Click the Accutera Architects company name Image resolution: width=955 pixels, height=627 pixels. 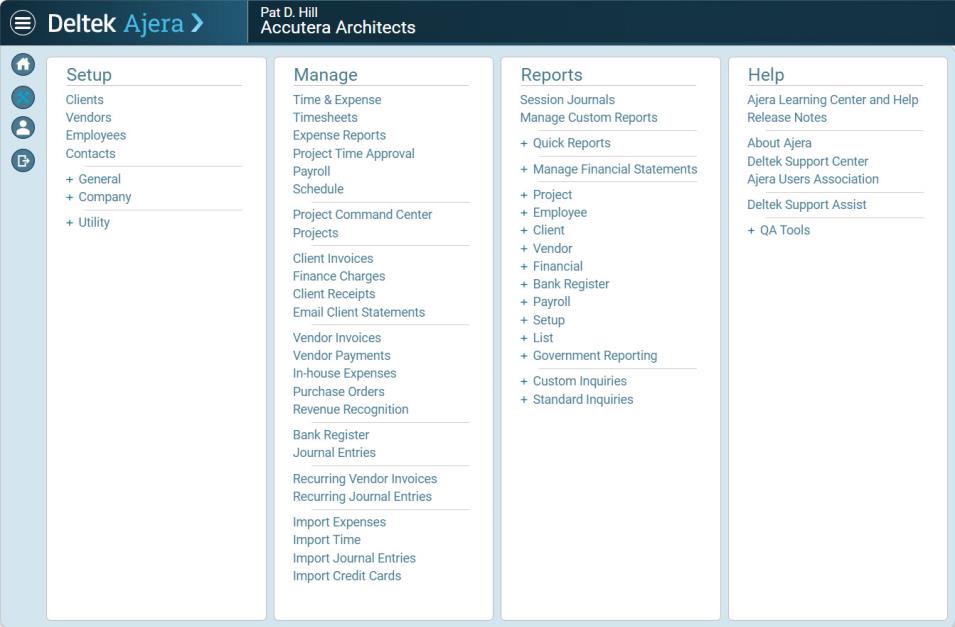[x=337, y=28]
